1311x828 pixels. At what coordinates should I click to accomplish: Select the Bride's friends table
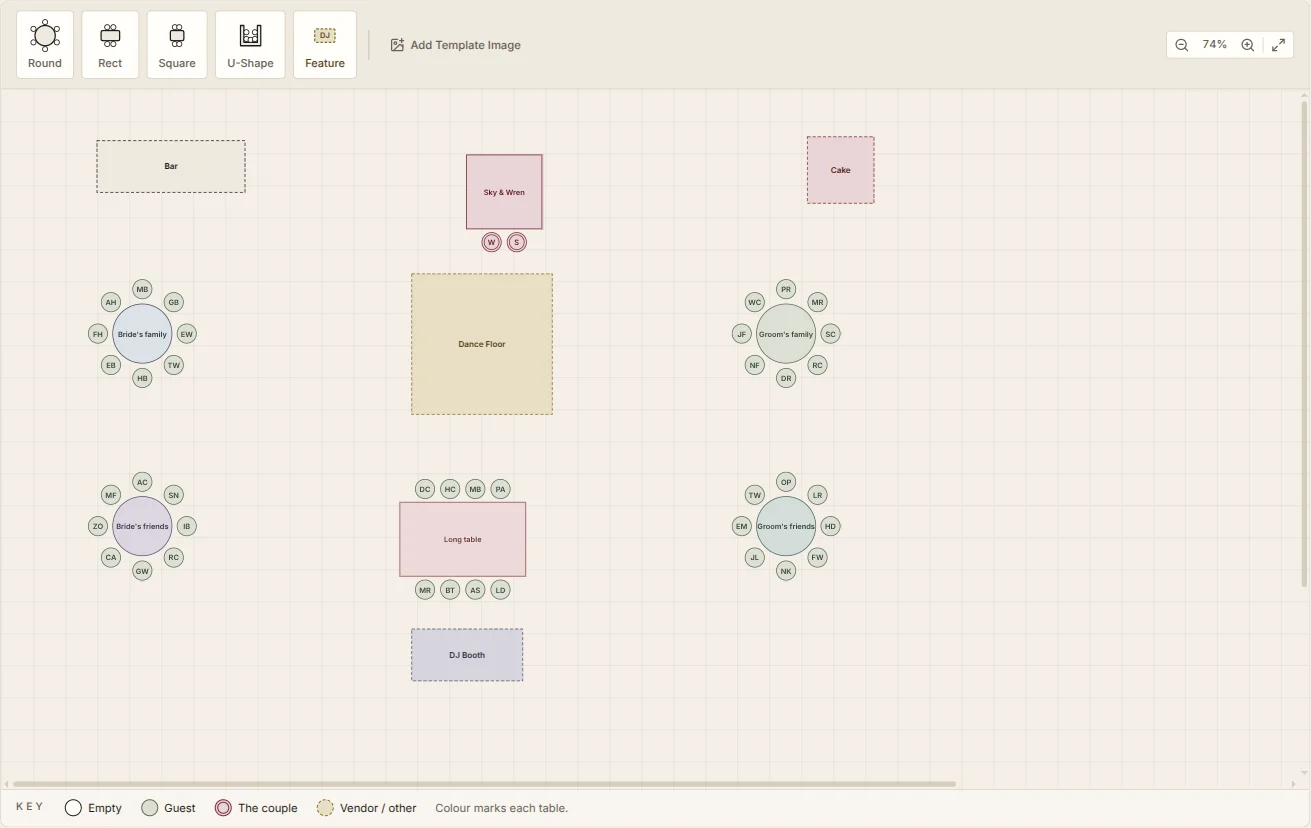tap(142, 526)
